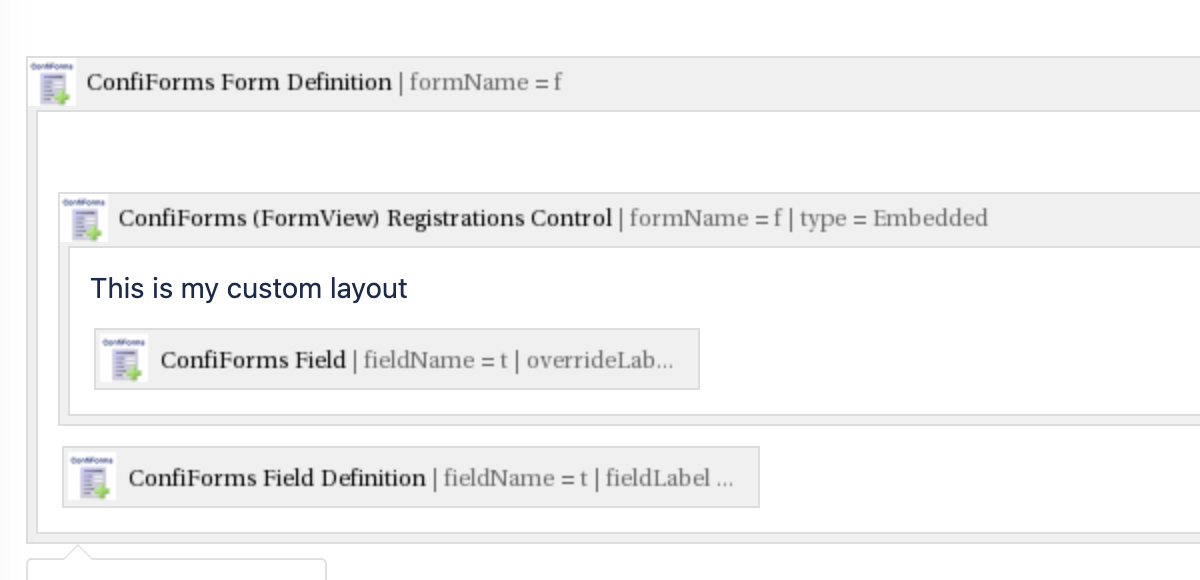
Task: Click the popup panel at the bottom left
Action: (x=175, y=573)
